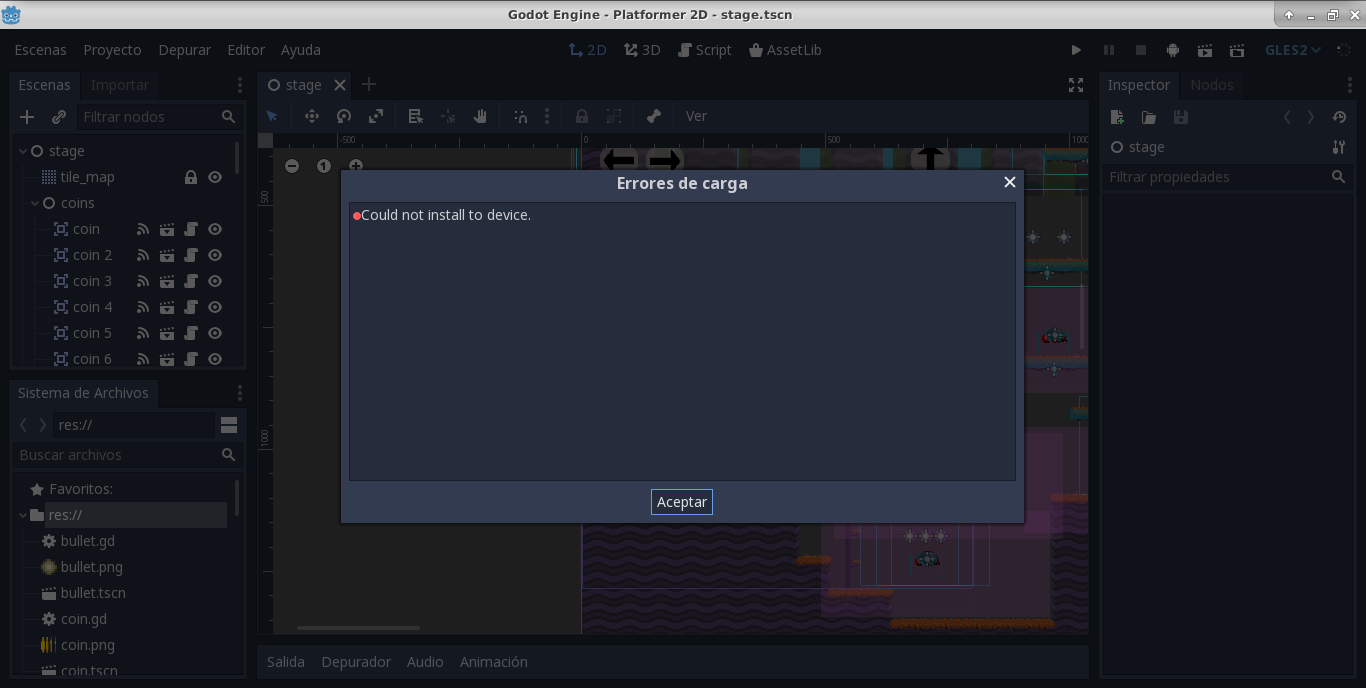Hide the coin 5 node

(x=214, y=332)
